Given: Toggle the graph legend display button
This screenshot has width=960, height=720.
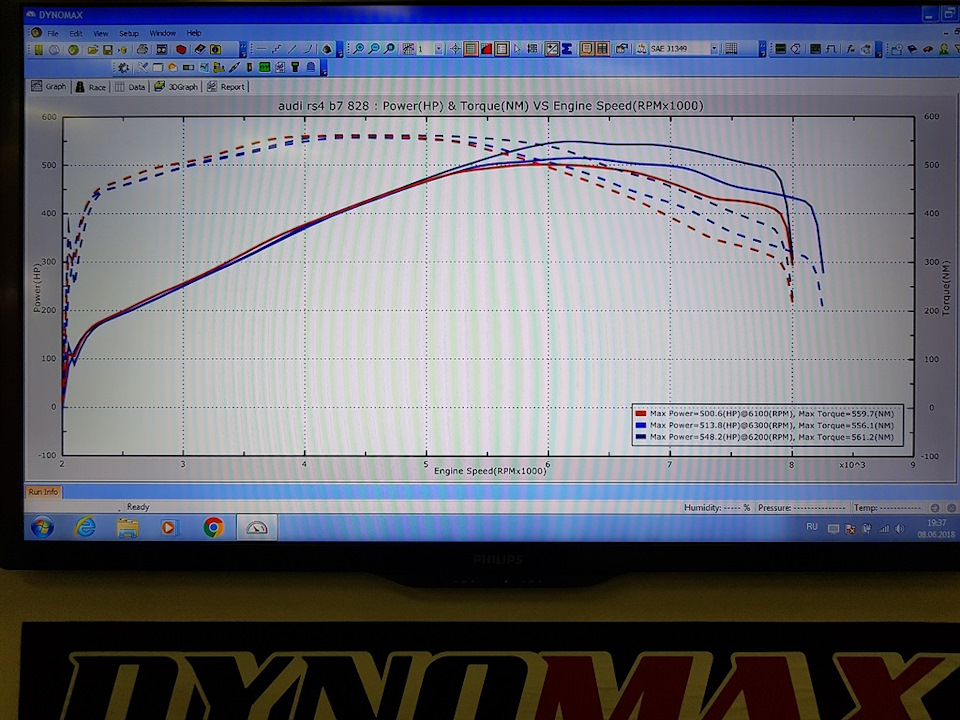Looking at the screenshot, I should pyautogui.click(x=501, y=48).
